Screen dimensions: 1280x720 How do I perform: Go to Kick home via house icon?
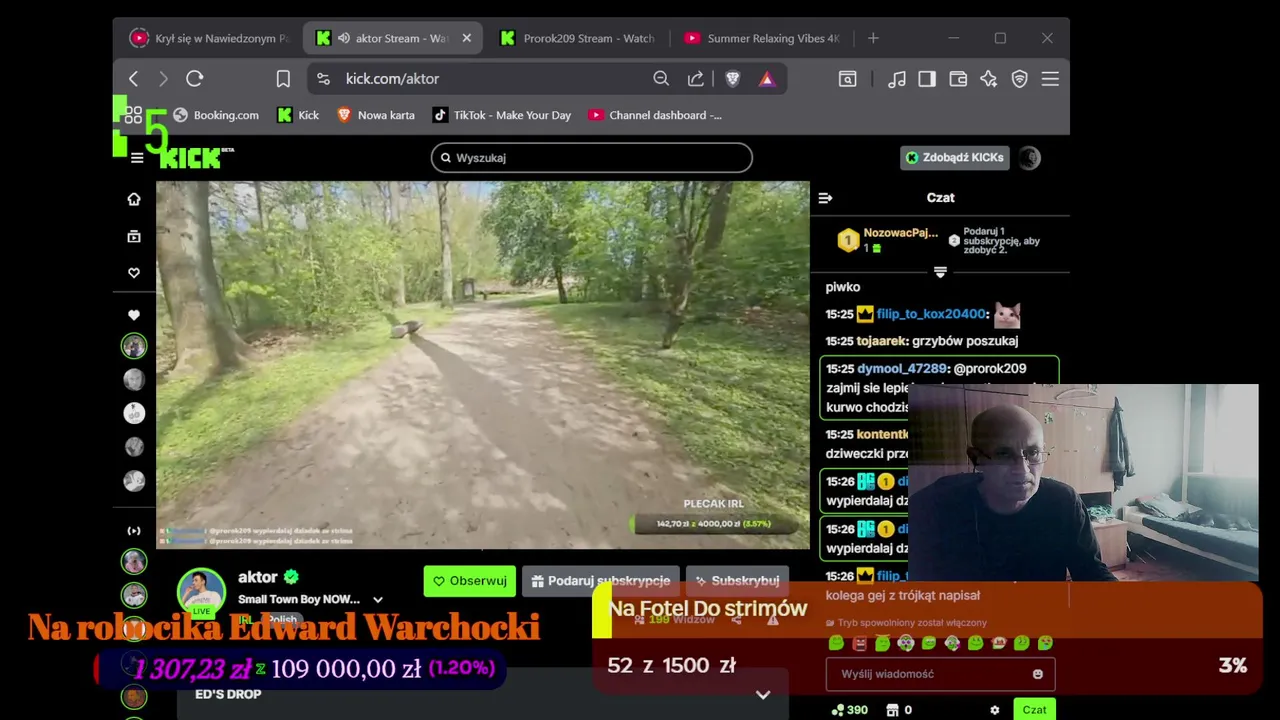(134, 199)
